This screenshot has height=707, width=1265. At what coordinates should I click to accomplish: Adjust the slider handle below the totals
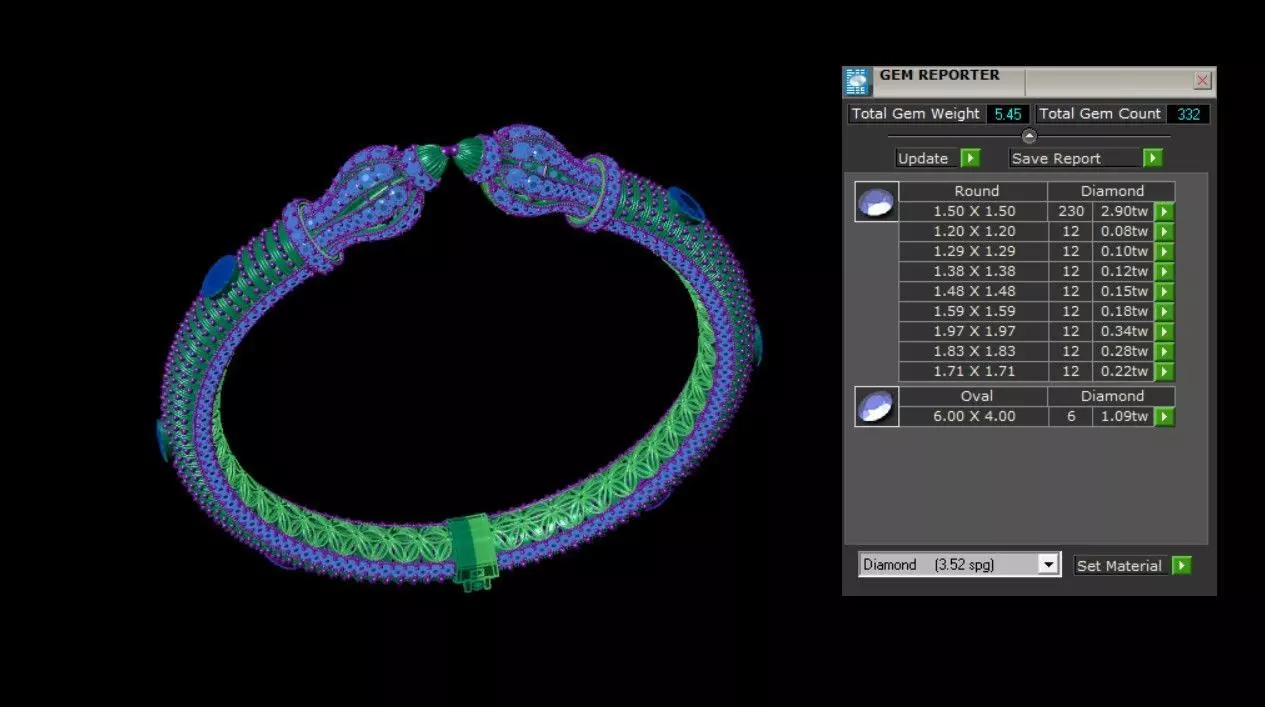tap(1029, 136)
